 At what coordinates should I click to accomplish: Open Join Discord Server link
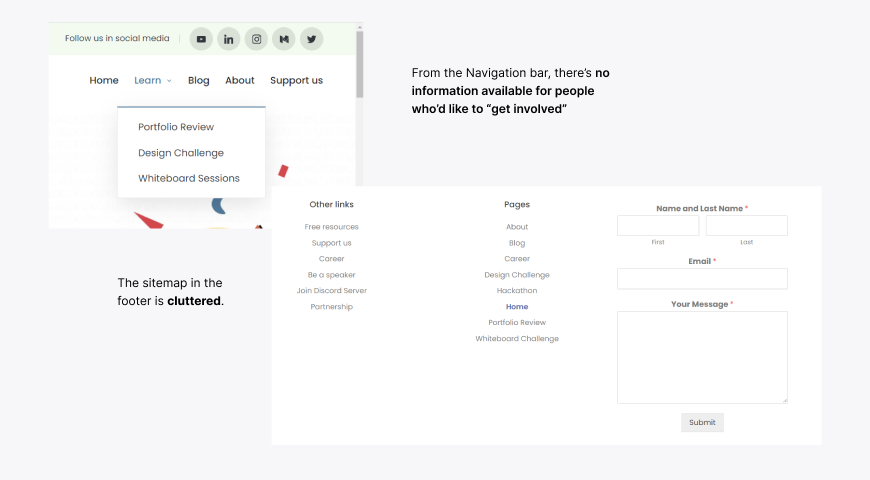point(331,291)
